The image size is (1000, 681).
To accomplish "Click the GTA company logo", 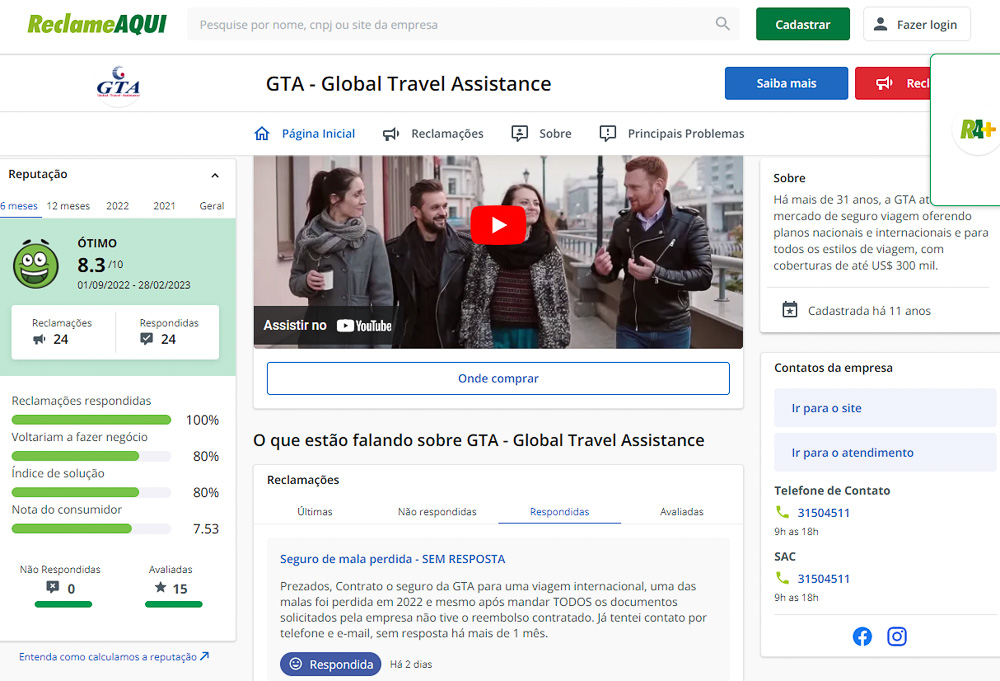I will (x=119, y=84).
